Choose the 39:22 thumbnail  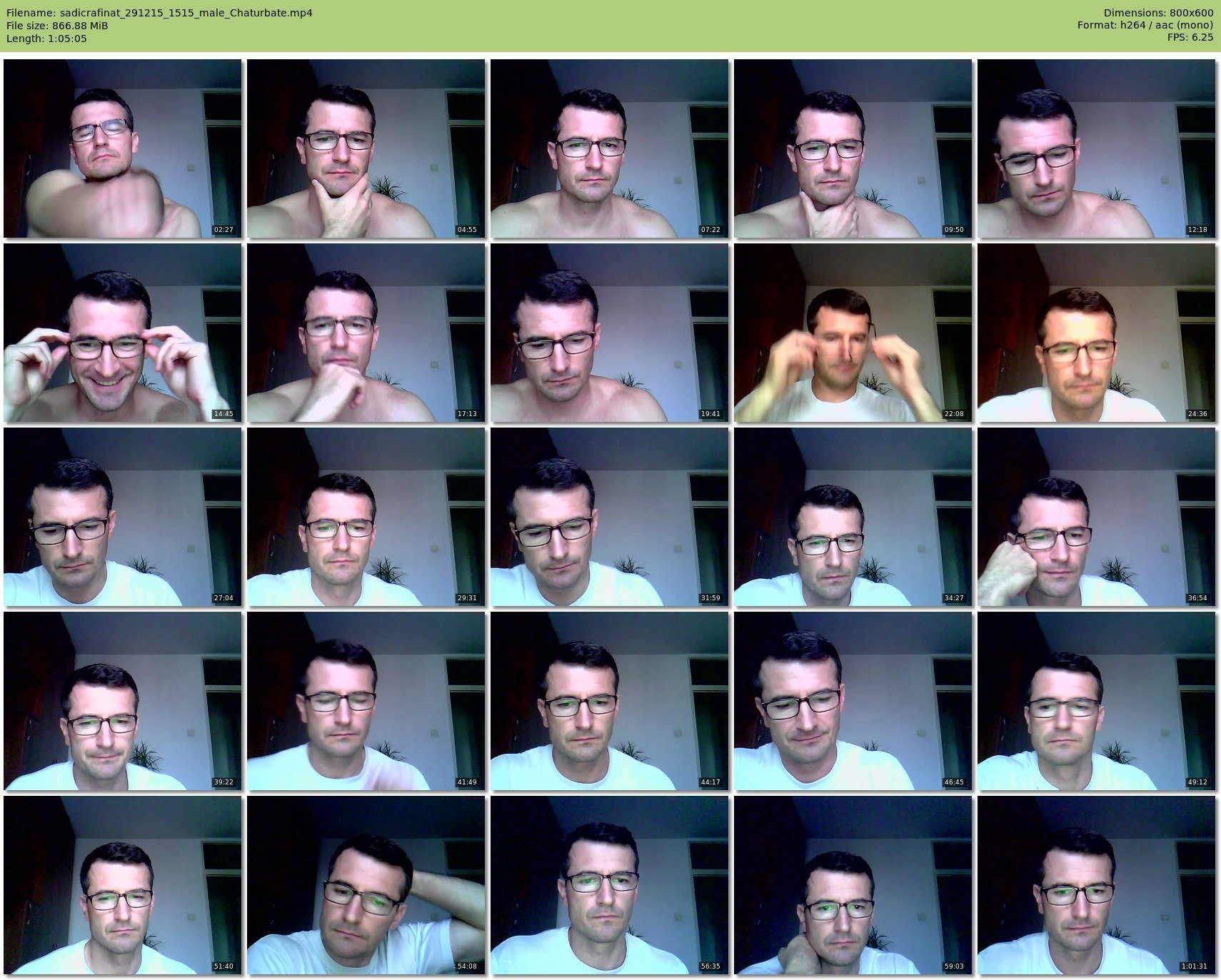tap(123, 701)
